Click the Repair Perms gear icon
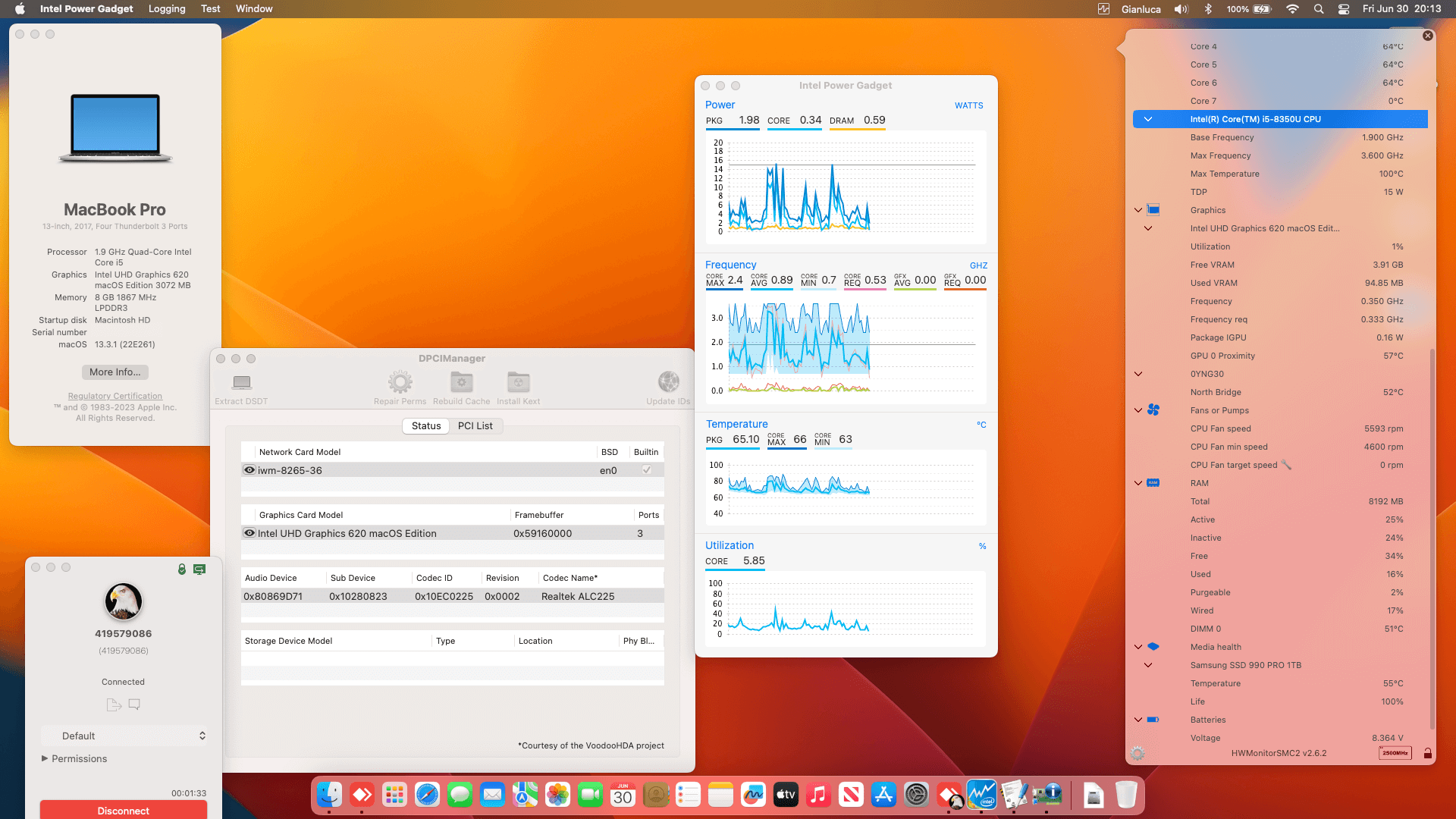 [400, 382]
